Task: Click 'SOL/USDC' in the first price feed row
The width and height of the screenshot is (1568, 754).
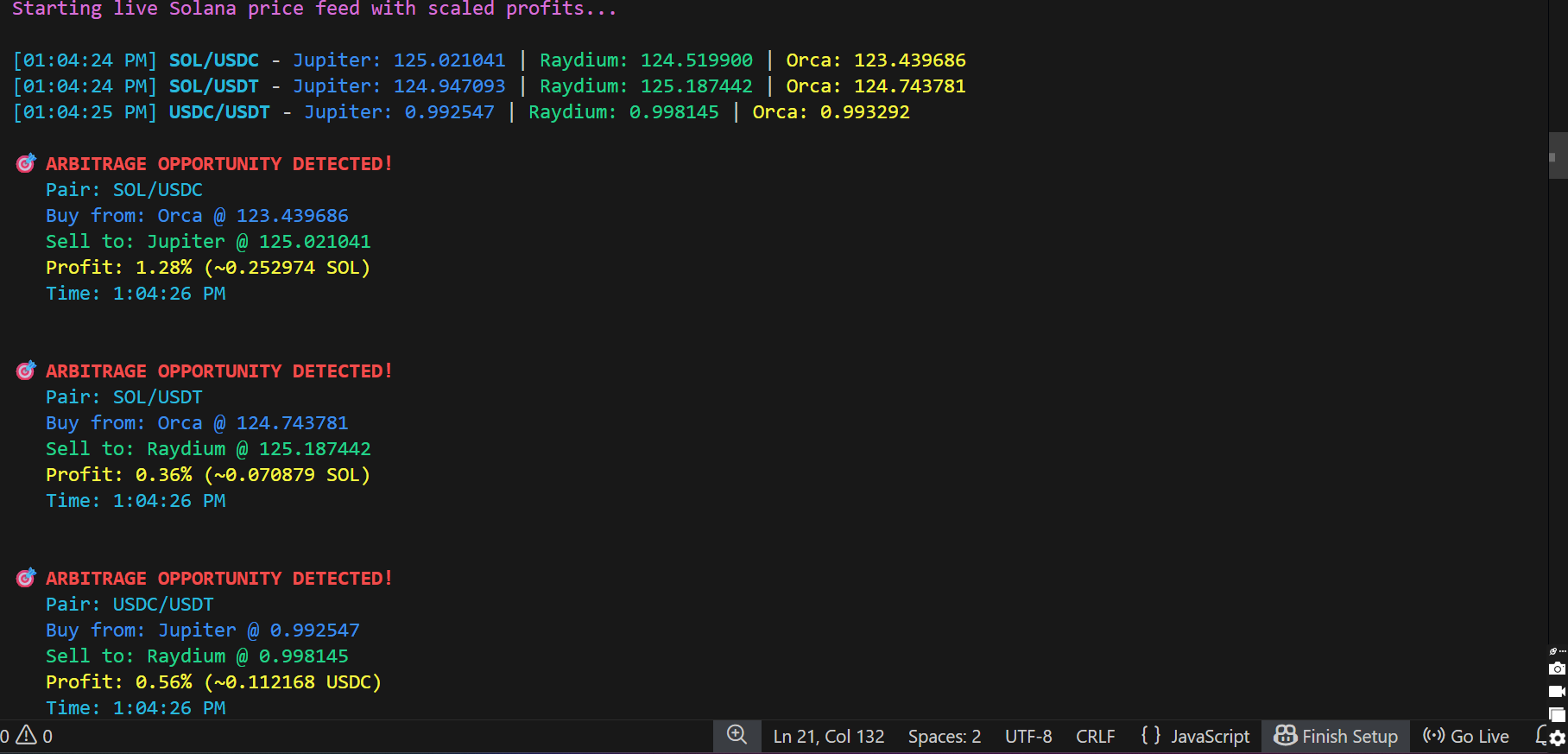Action: [214, 60]
